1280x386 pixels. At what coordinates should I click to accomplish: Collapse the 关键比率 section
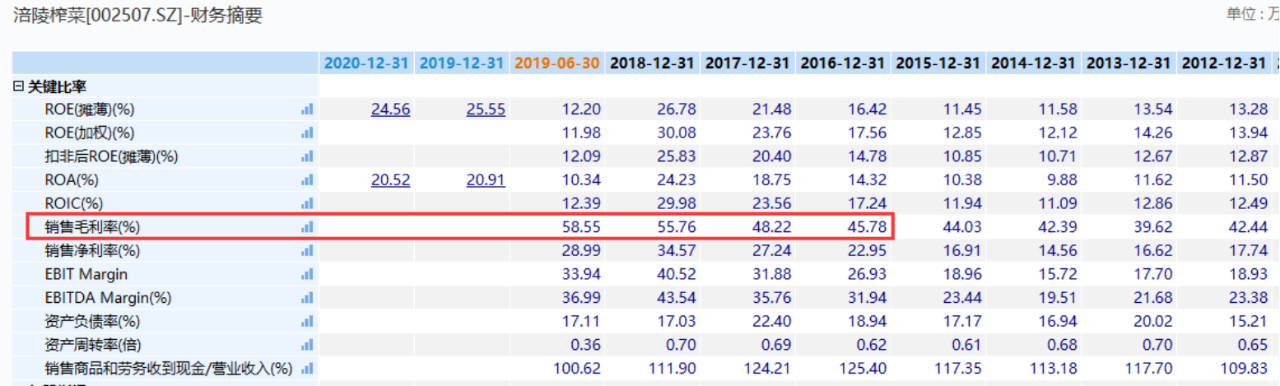pyautogui.click(x=18, y=87)
